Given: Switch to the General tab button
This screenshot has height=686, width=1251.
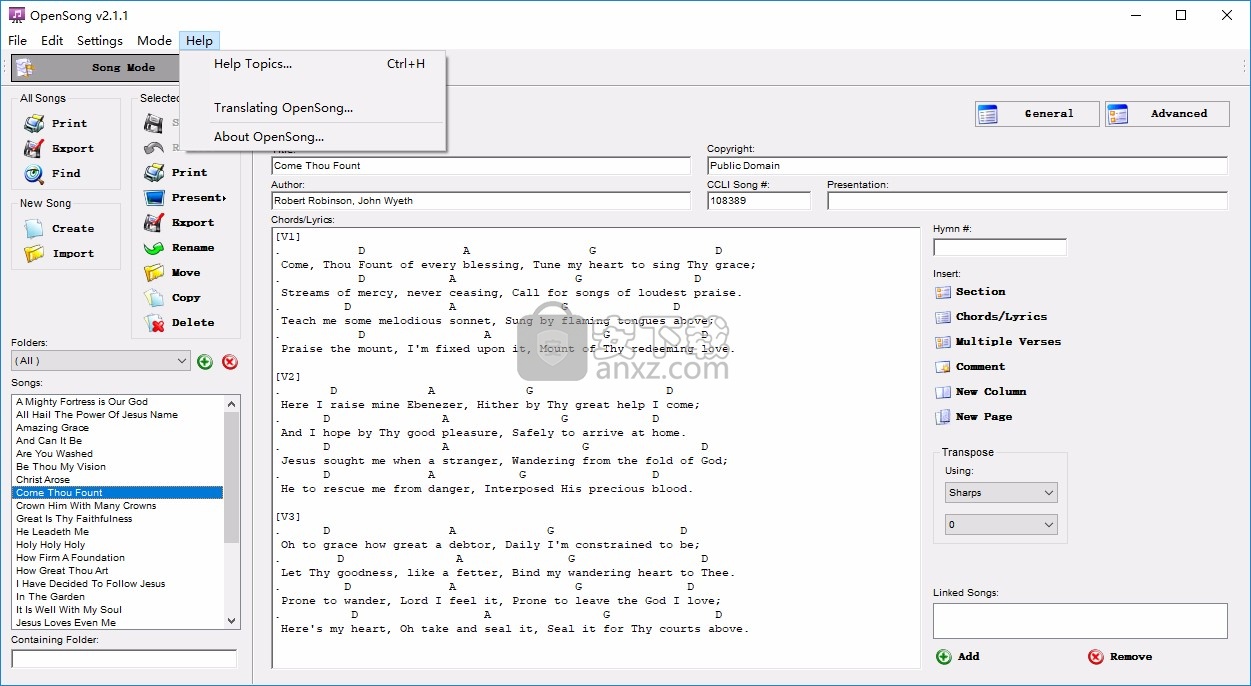Looking at the screenshot, I should pyautogui.click(x=1037, y=114).
